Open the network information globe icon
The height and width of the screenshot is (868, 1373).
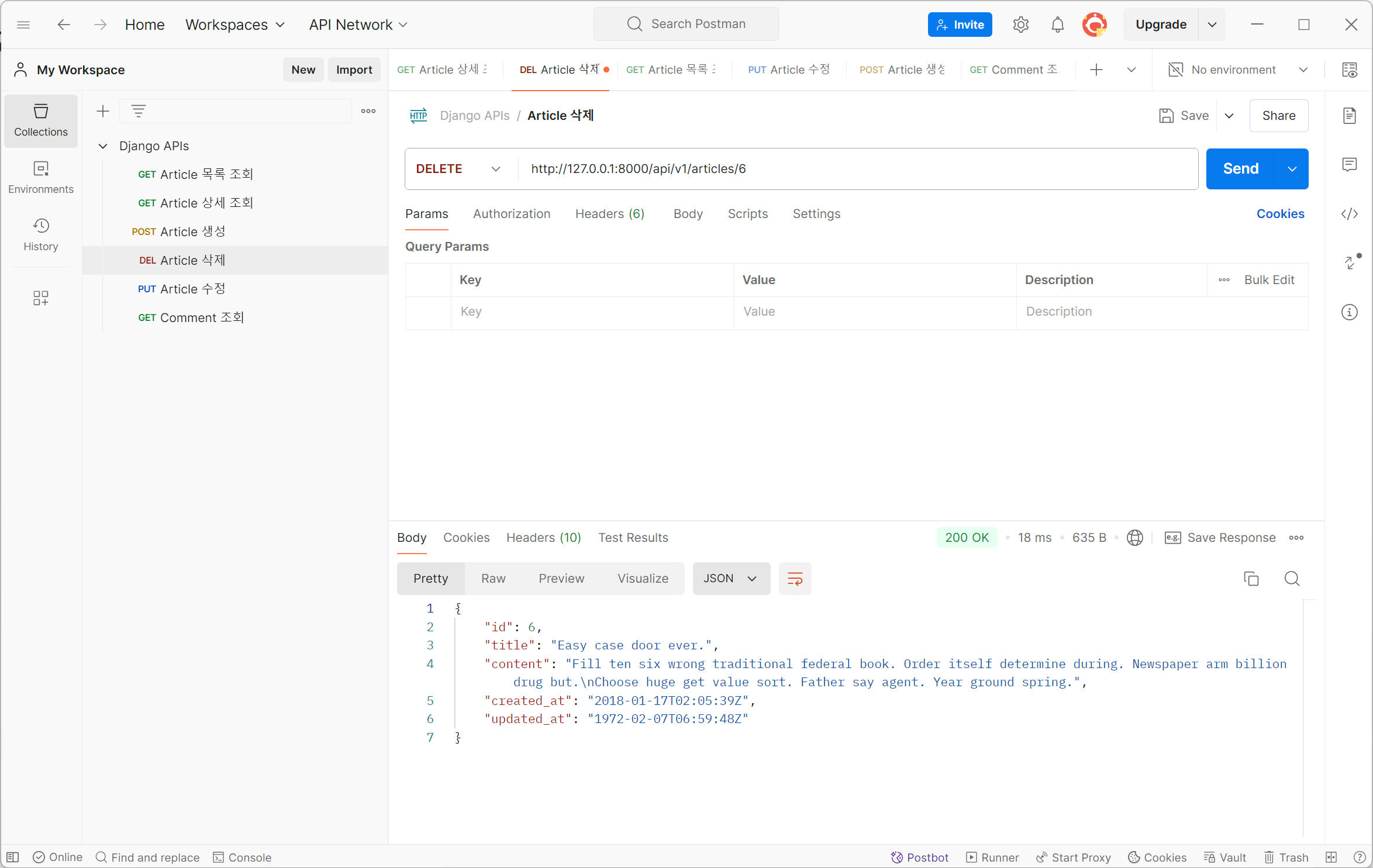(x=1135, y=538)
